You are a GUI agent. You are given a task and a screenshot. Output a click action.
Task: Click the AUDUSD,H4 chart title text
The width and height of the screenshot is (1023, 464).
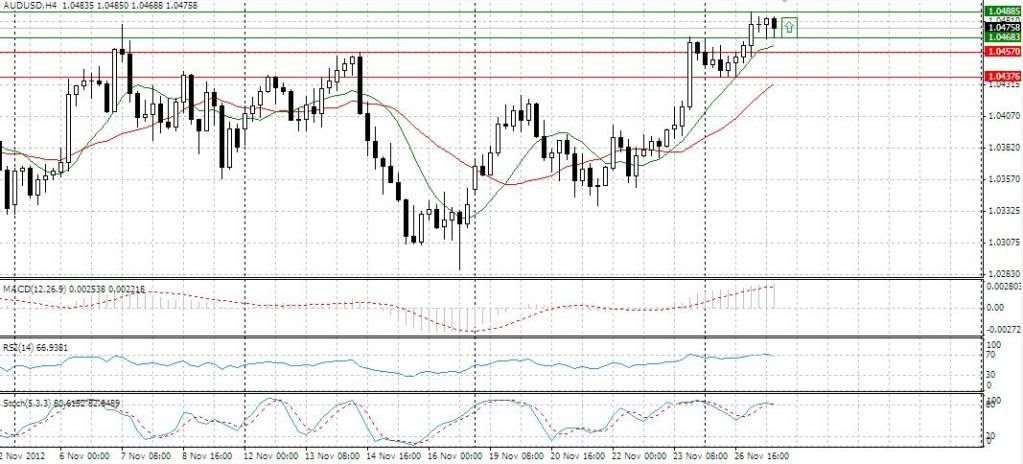click(x=32, y=6)
